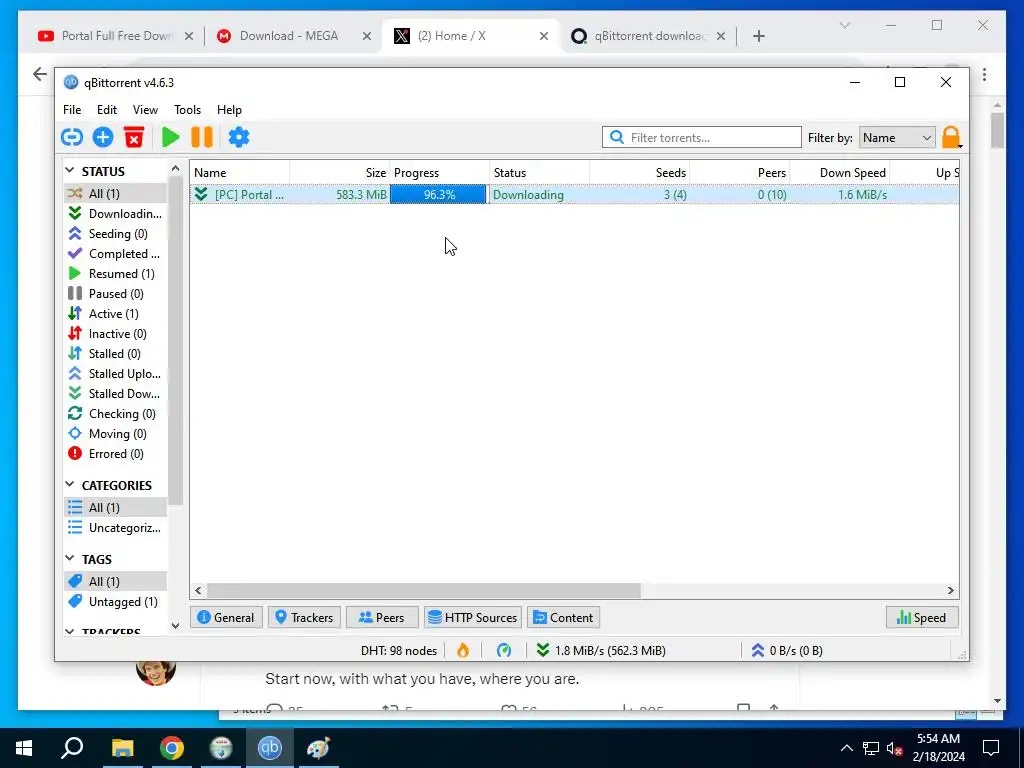The image size is (1024, 768).
Task: Sort by Name column header
Action: click(240, 172)
